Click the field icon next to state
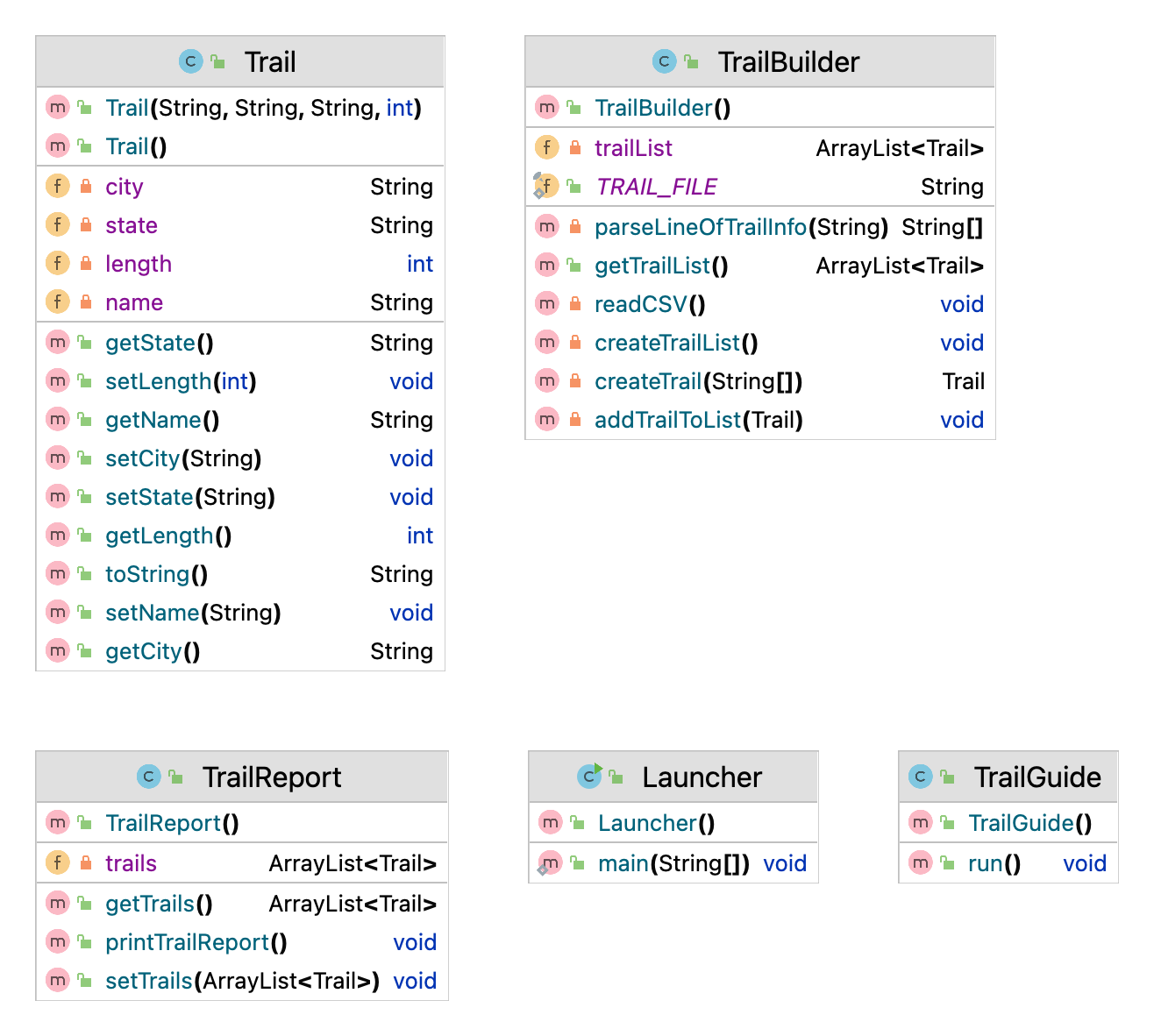This screenshot has width=1154, height=1036. tap(58, 224)
